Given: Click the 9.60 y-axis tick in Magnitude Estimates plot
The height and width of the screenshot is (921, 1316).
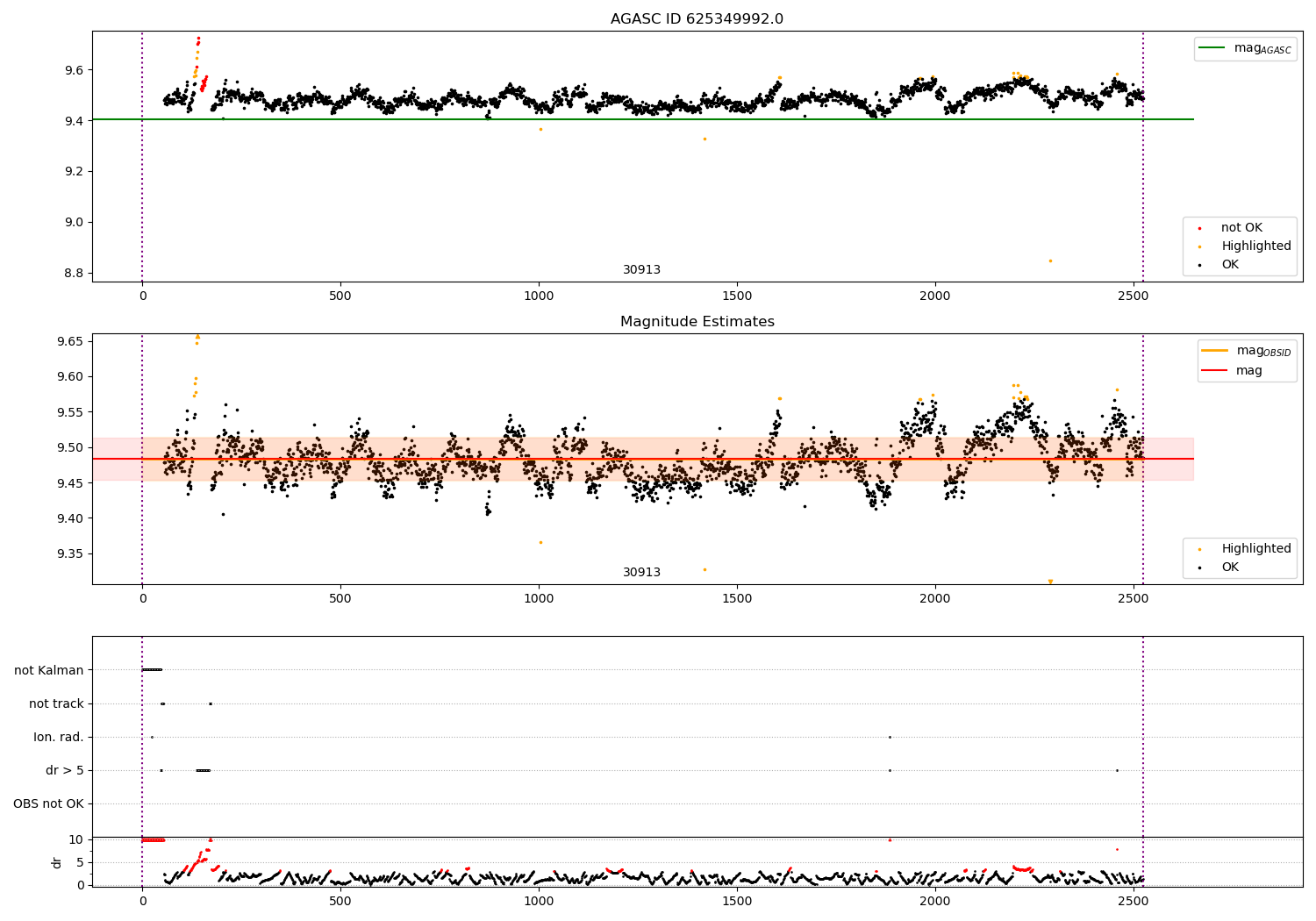Looking at the screenshot, I should point(69,377).
